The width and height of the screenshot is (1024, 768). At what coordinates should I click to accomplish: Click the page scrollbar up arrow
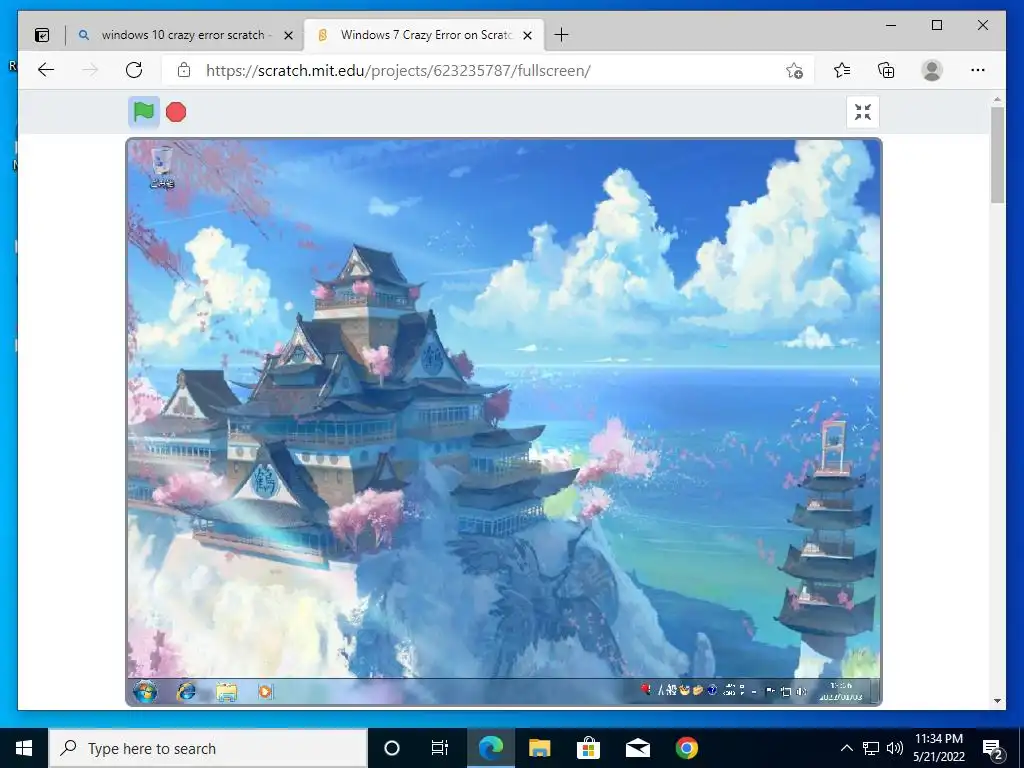click(997, 100)
